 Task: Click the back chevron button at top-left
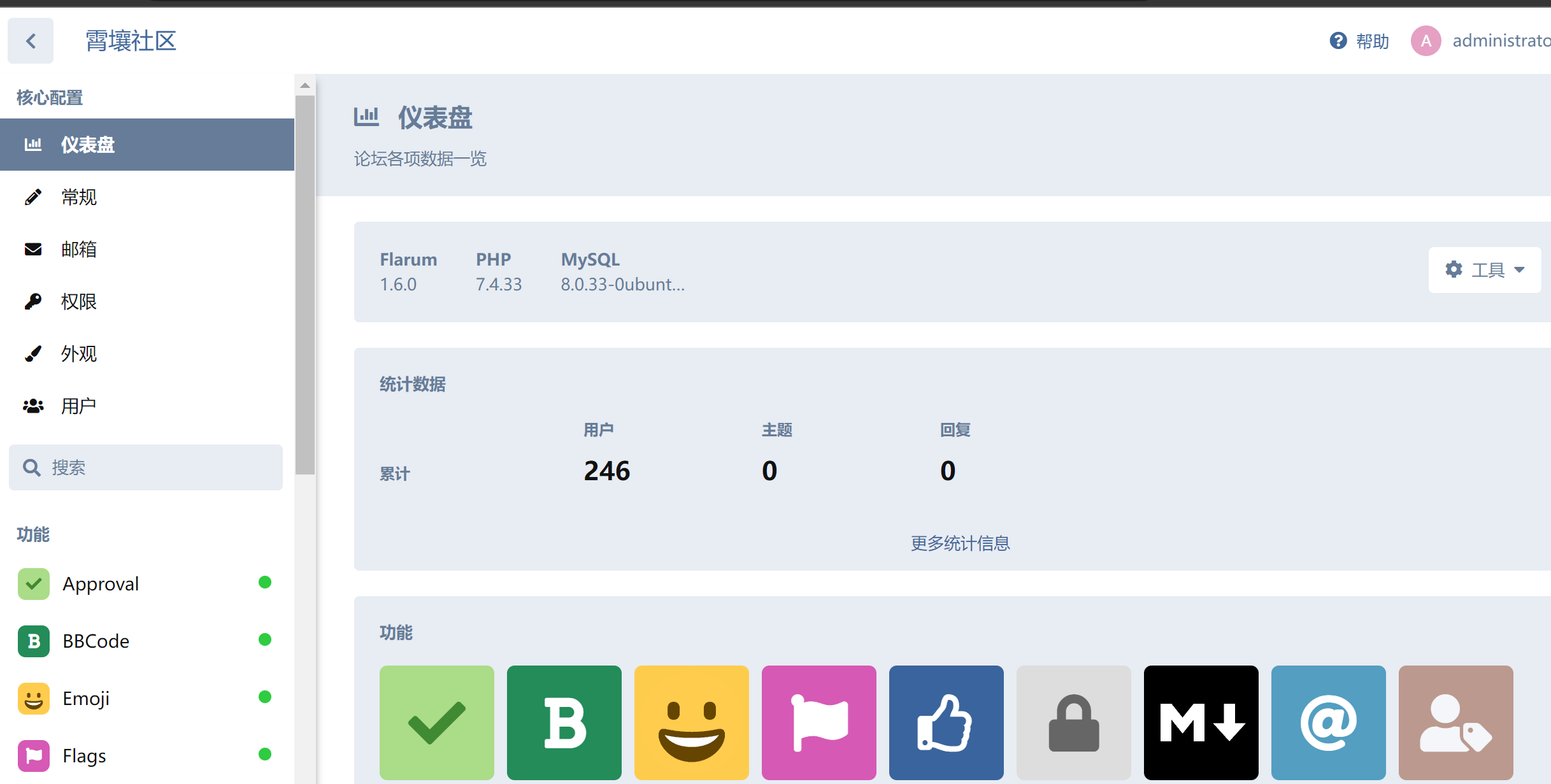click(31, 41)
